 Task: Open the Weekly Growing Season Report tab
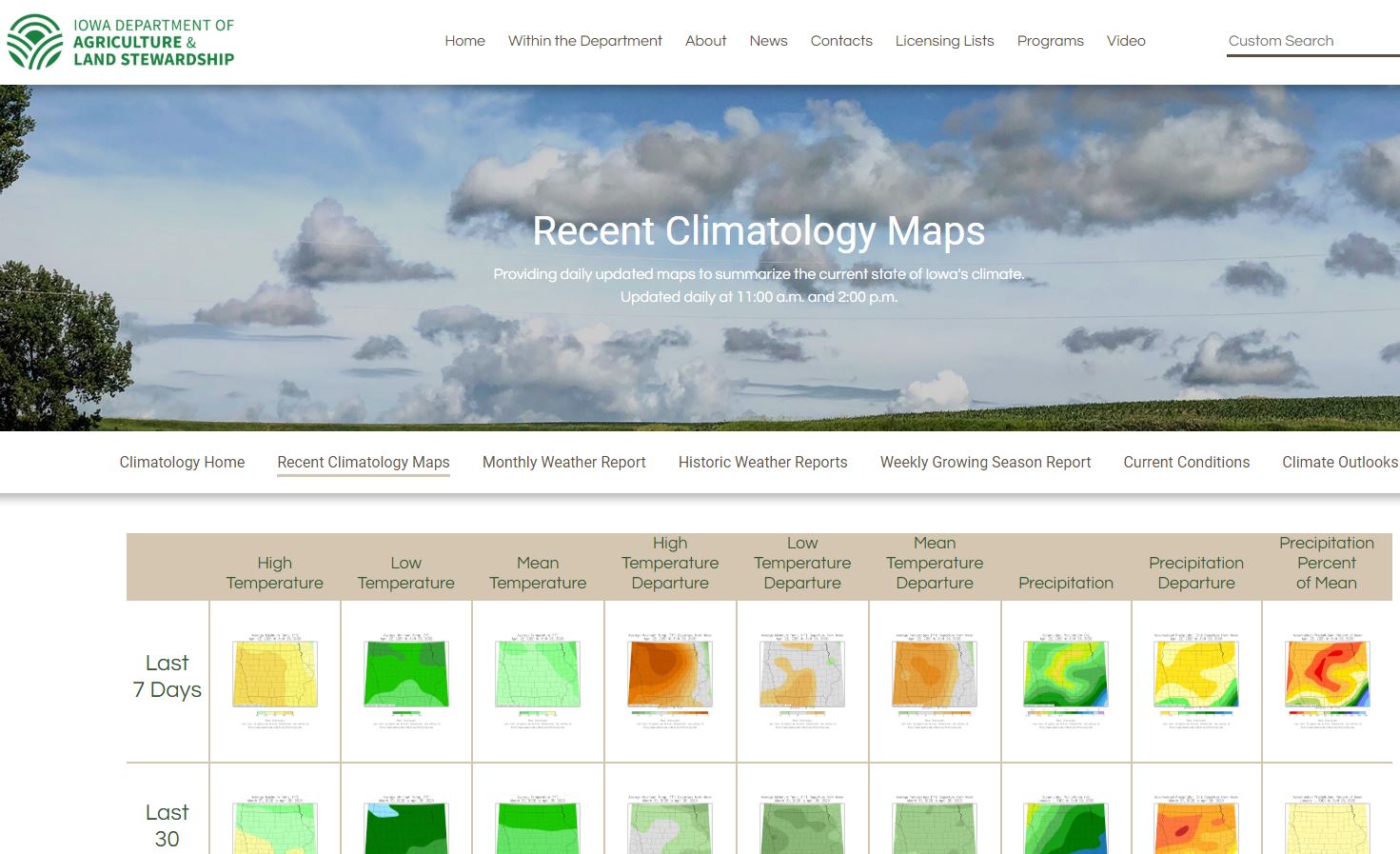(985, 462)
